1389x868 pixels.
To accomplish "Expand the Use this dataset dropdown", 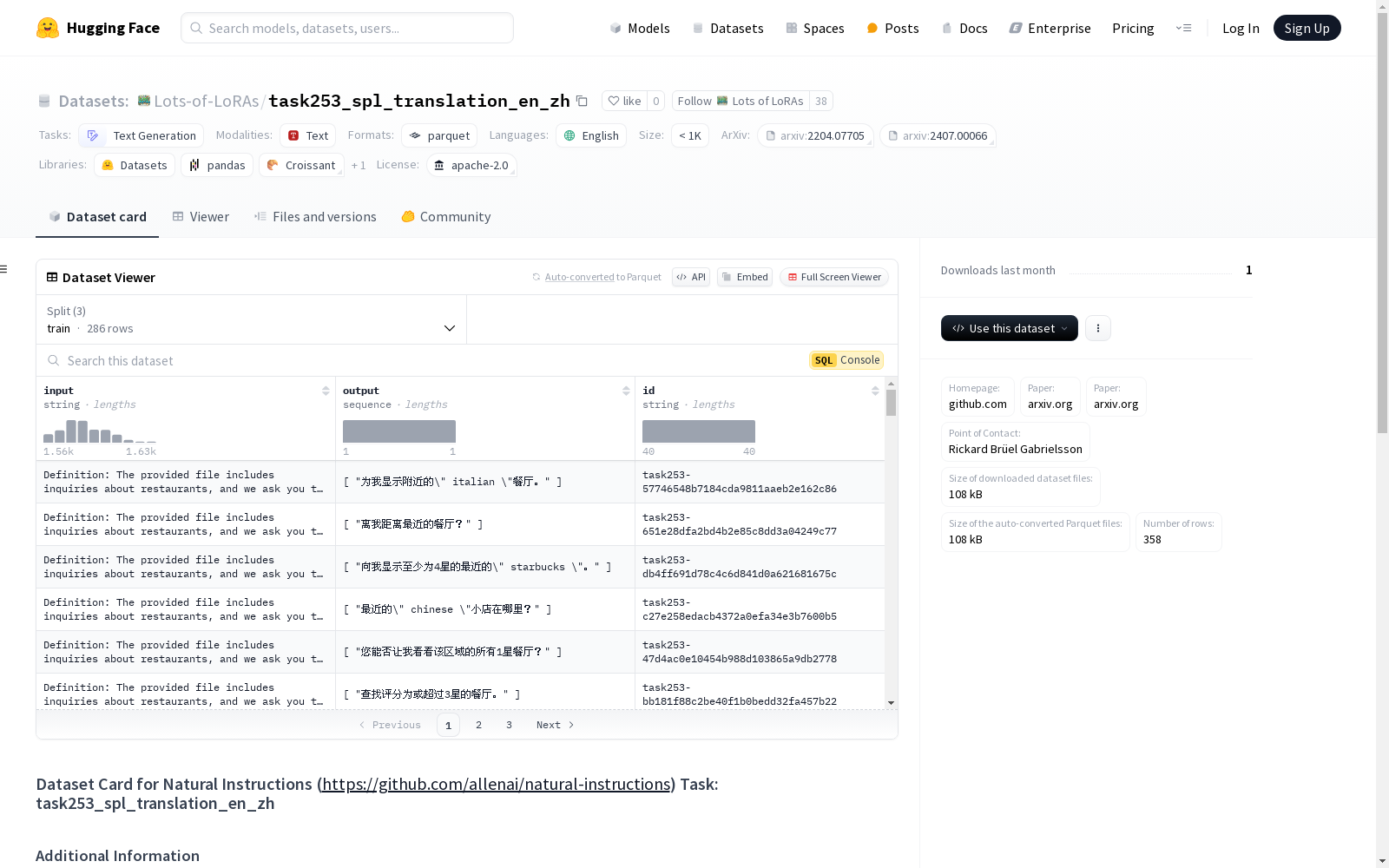I will point(1010,328).
